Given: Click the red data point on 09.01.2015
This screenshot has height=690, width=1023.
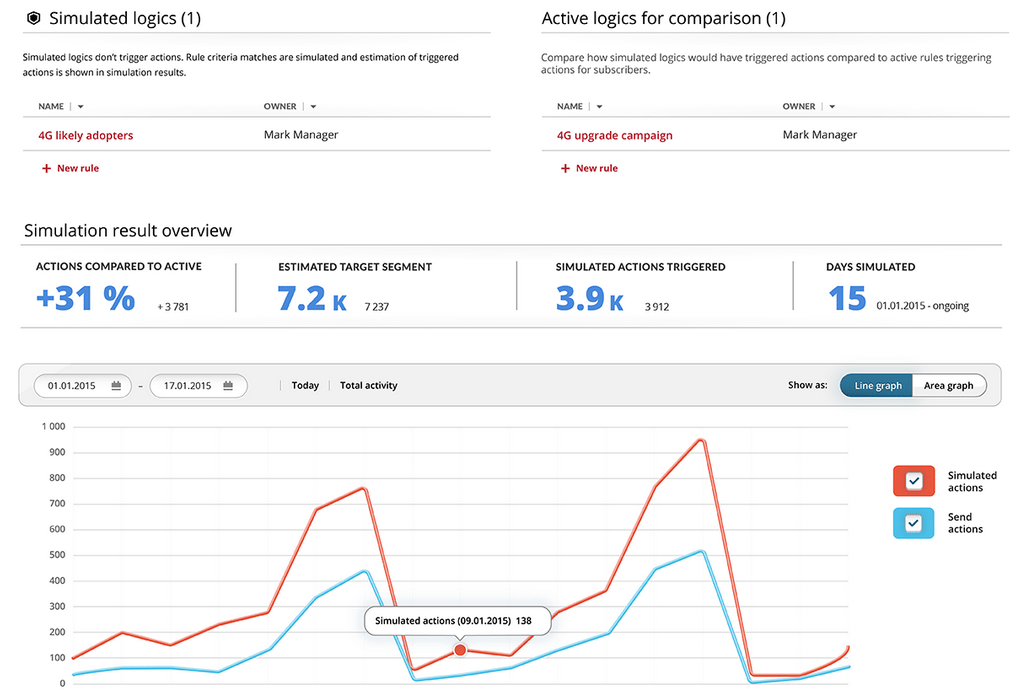Looking at the screenshot, I should coord(460,650).
